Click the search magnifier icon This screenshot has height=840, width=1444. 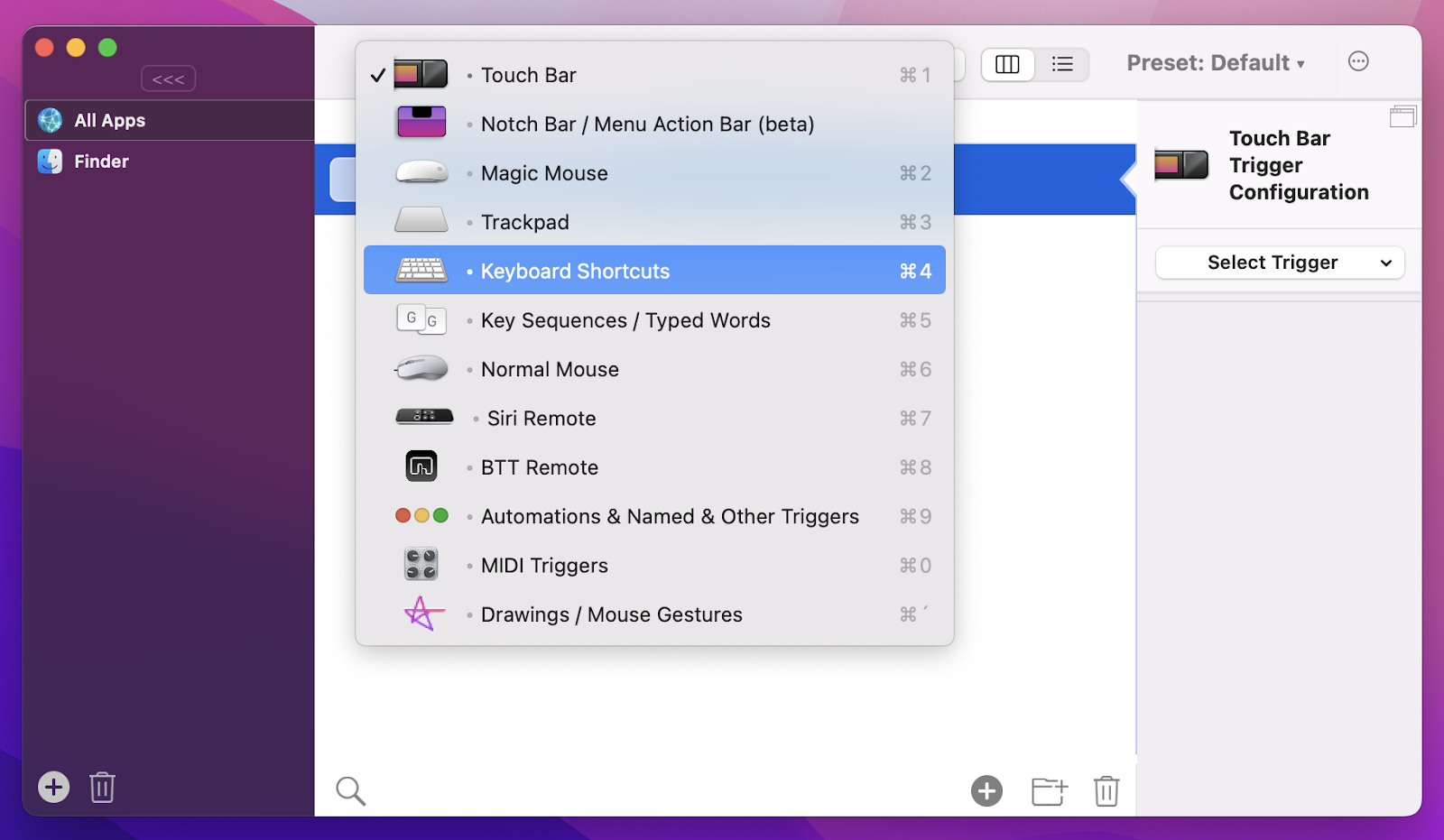(x=350, y=790)
